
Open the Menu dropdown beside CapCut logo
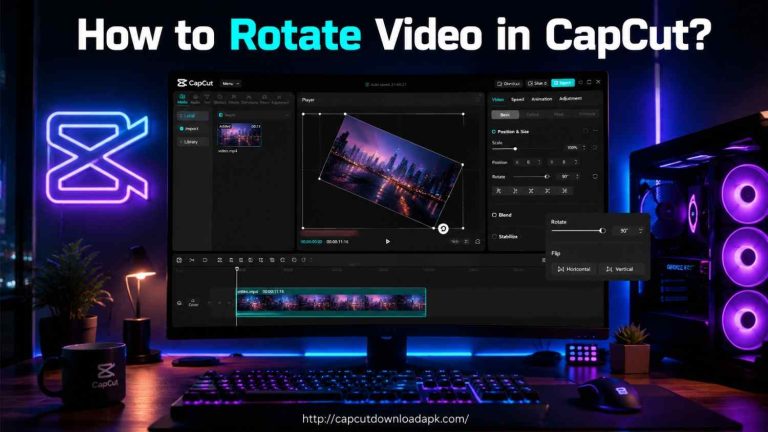coord(230,84)
